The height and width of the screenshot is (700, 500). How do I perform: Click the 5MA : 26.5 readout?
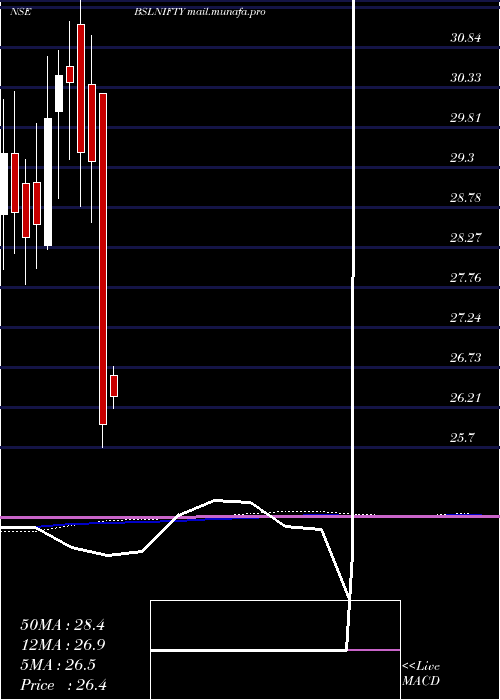(58, 665)
